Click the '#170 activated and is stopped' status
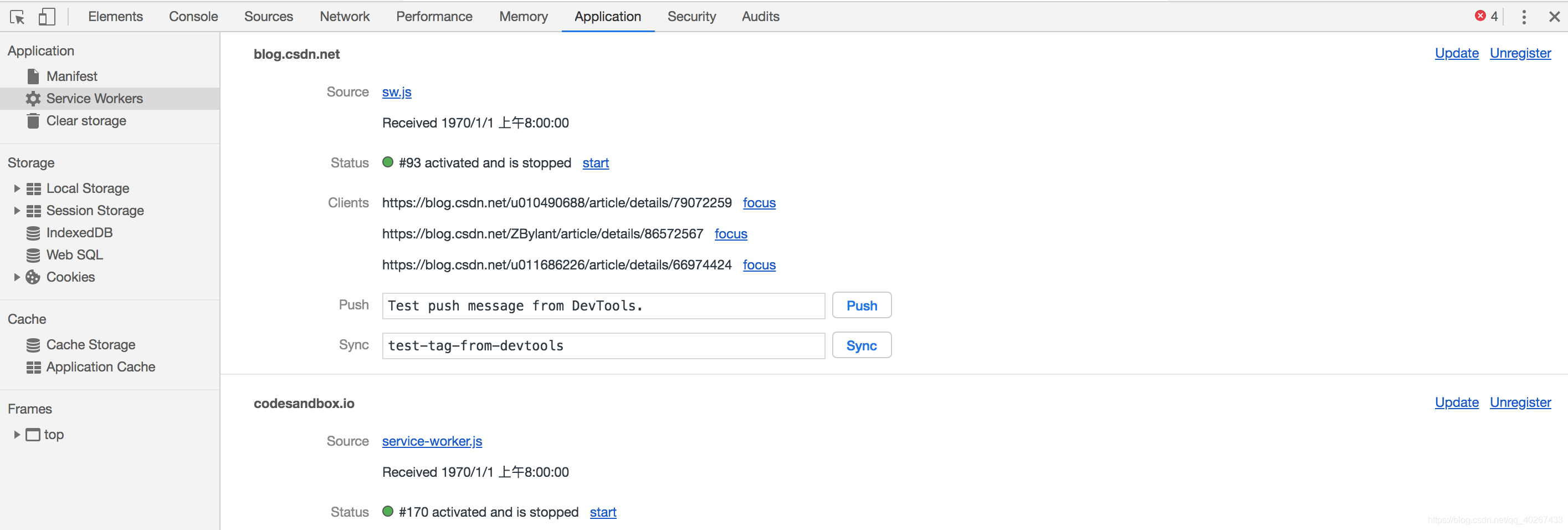The image size is (1568, 530). pyautogui.click(x=488, y=512)
